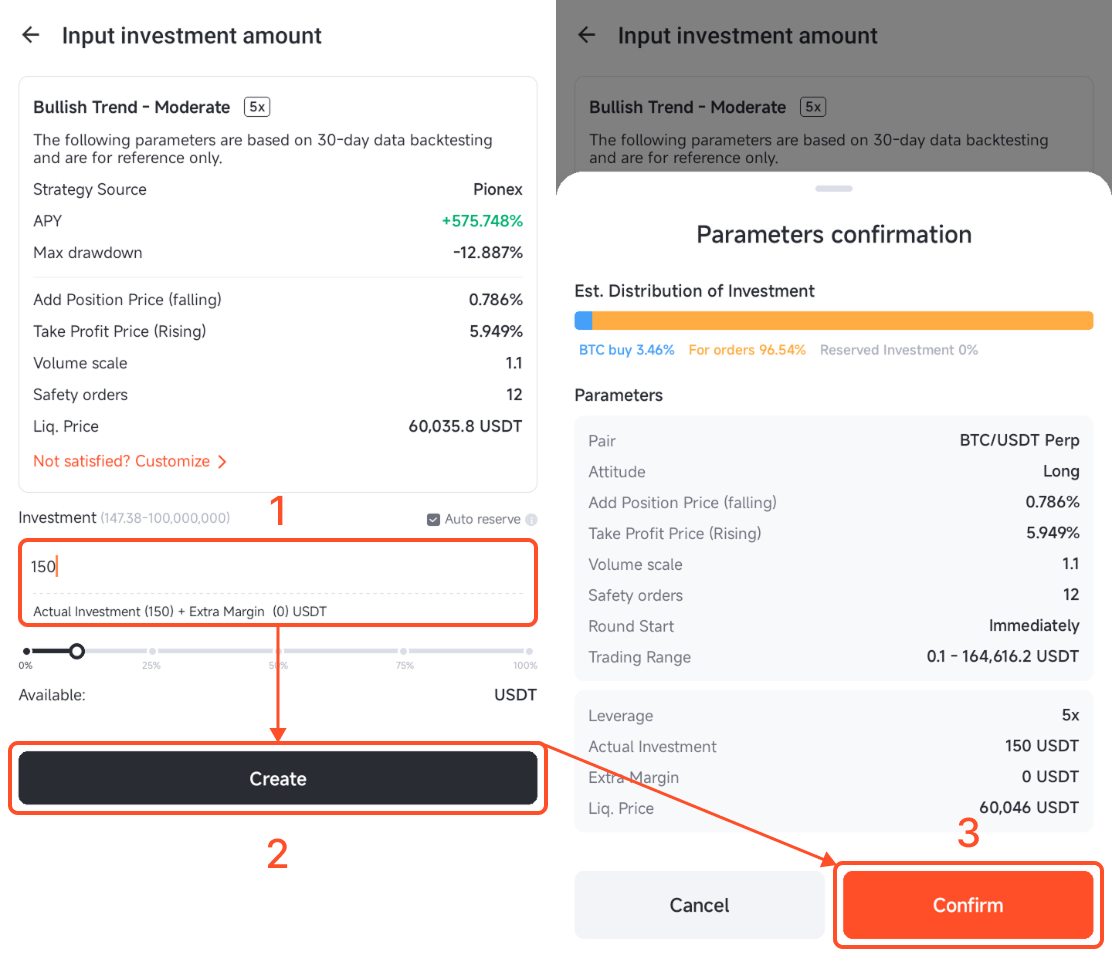Click back arrow in dimmed right panel
The width and height of the screenshot is (1112, 962).
(x=586, y=35)
